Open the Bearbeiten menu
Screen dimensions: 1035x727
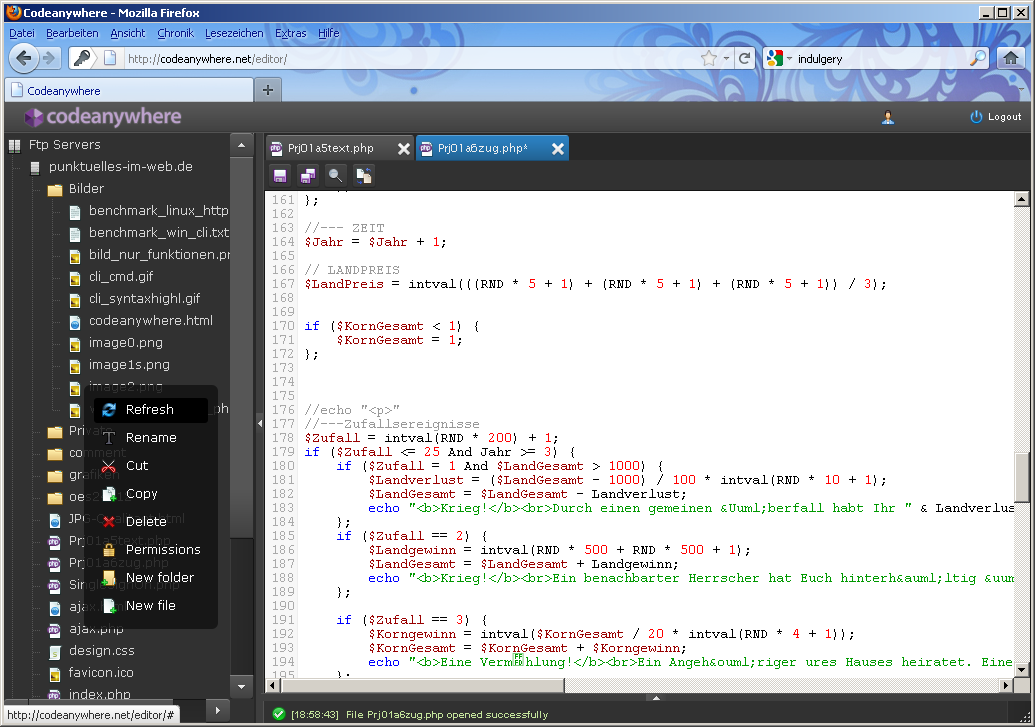click(72, 33)
